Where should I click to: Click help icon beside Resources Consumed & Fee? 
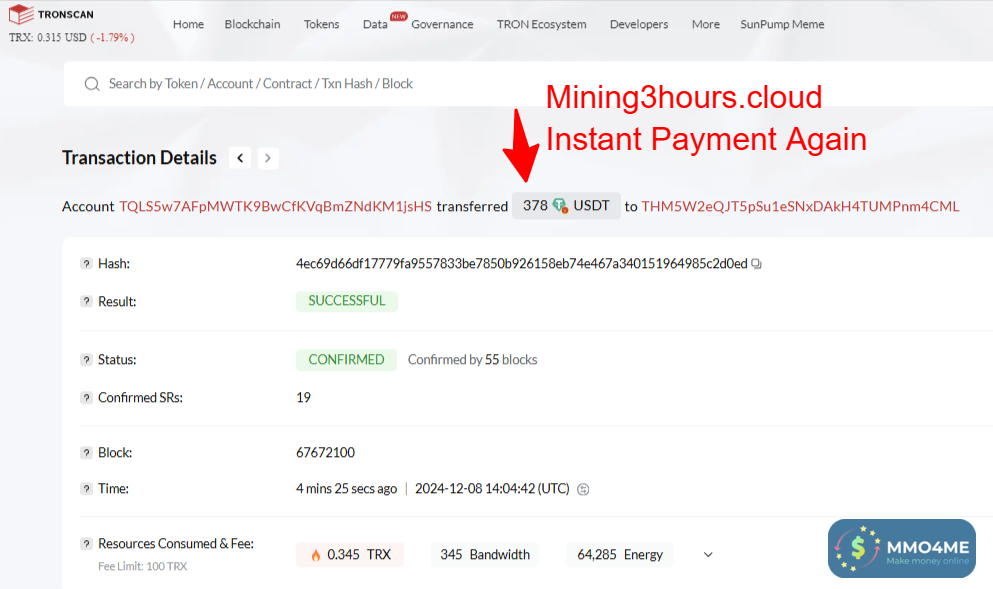[86, 544]
